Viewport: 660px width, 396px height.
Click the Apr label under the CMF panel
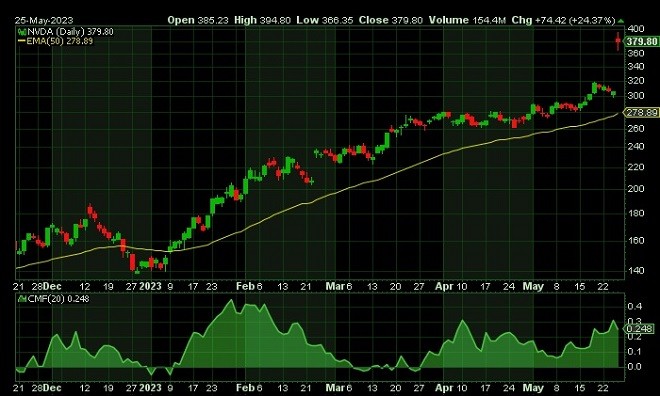[444, 388]
